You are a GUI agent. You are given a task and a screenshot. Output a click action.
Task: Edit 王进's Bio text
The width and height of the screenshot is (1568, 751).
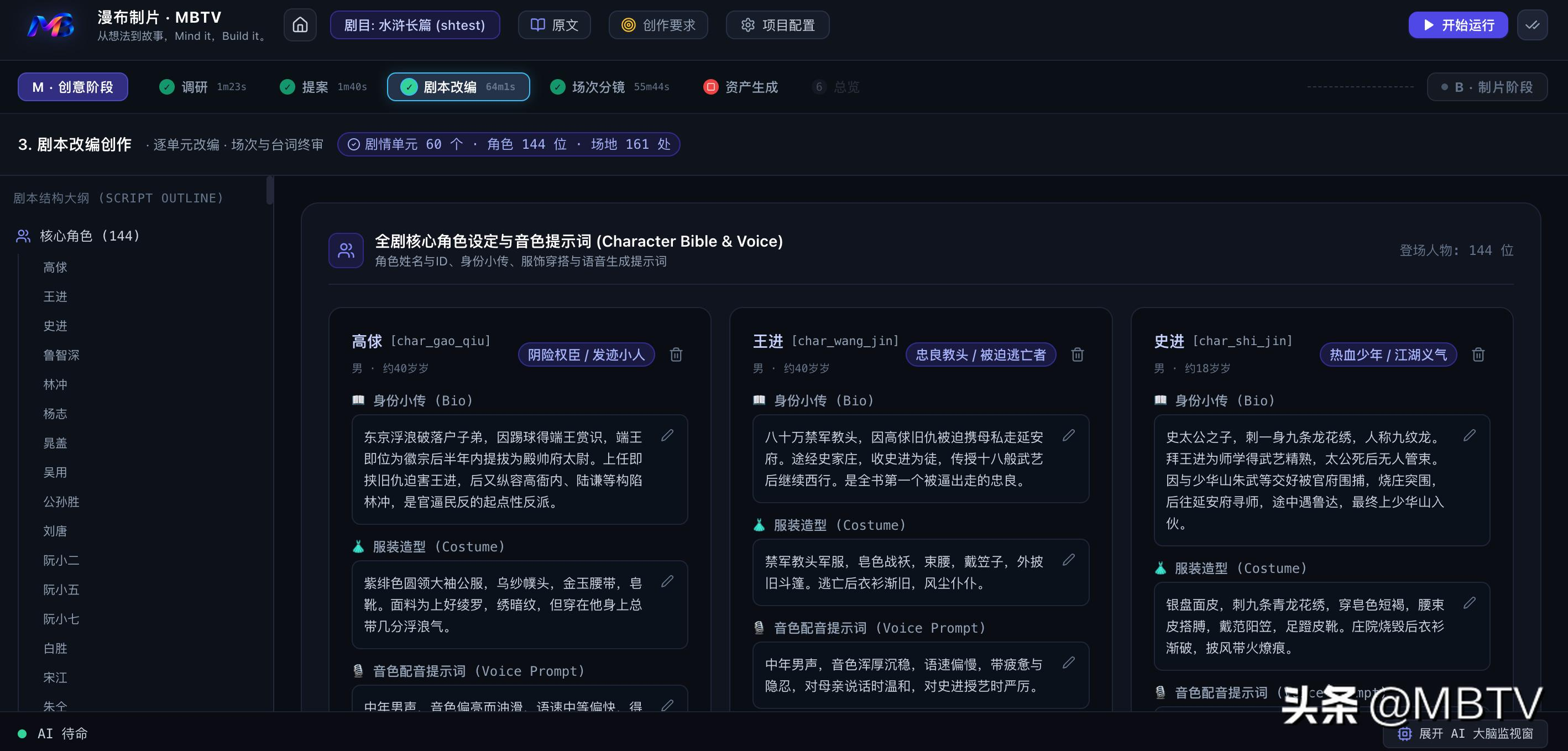1068,435
